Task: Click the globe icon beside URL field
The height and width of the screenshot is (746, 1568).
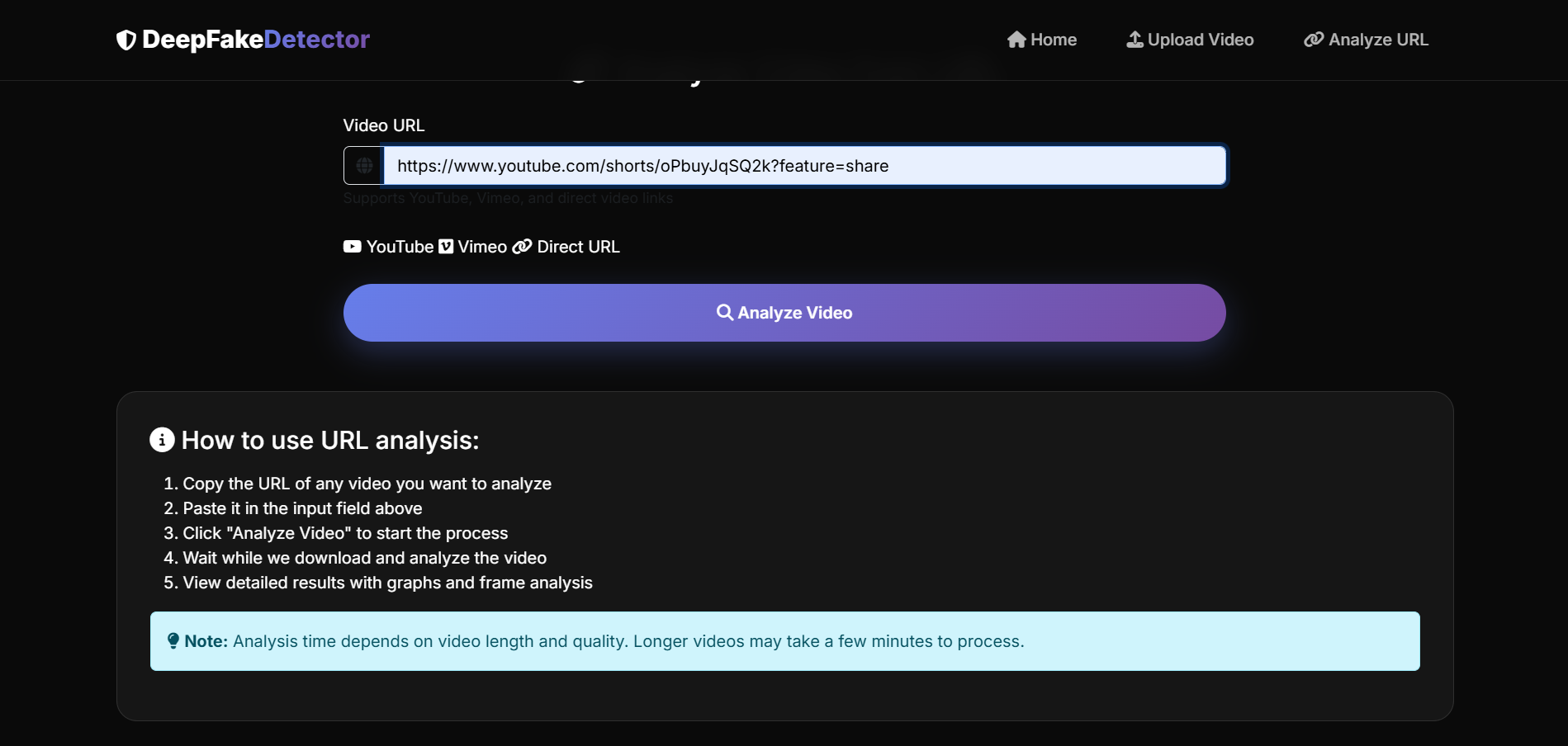Action: [364, 166]
